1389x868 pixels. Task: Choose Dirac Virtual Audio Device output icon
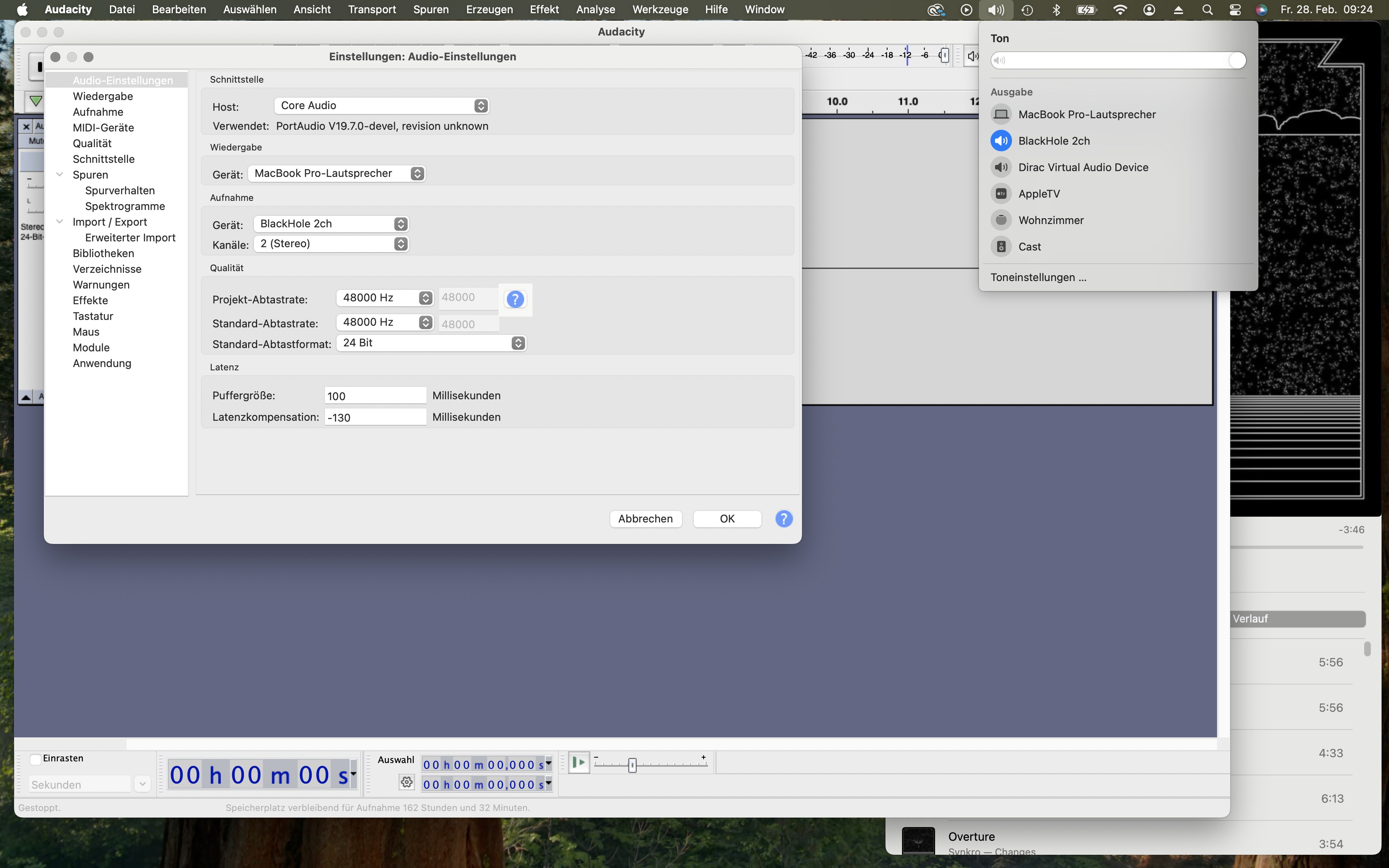tap(1001, 167)
